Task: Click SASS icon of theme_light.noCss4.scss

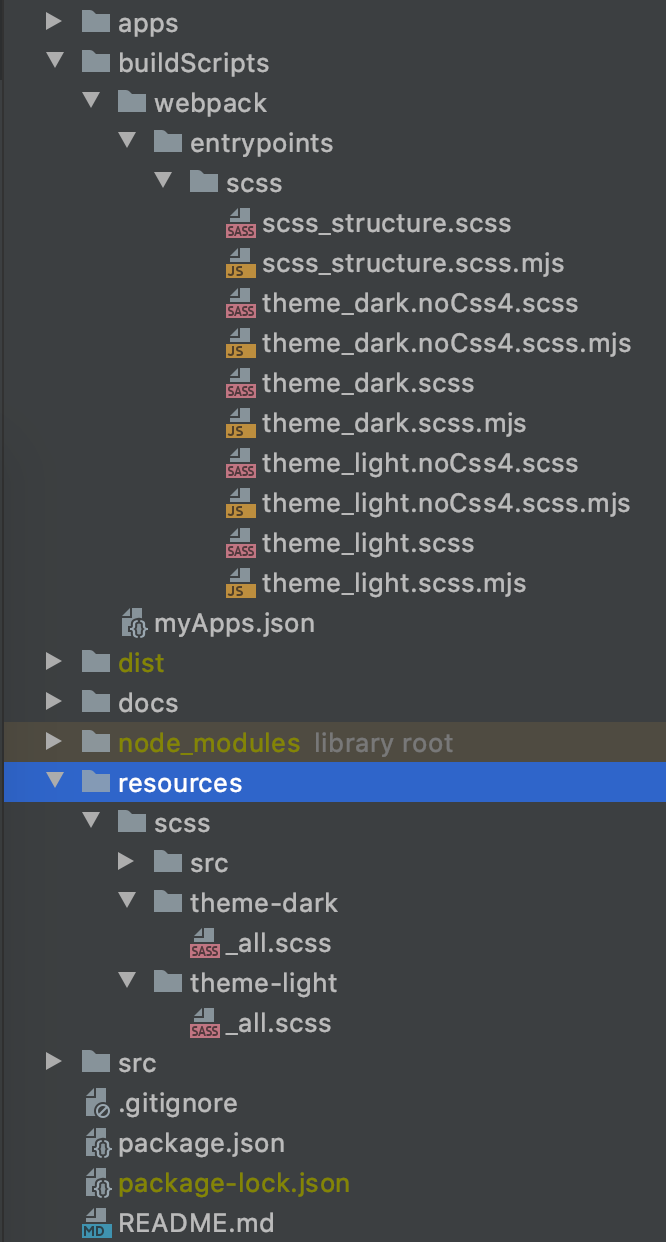Action: (x=240, y=463)
